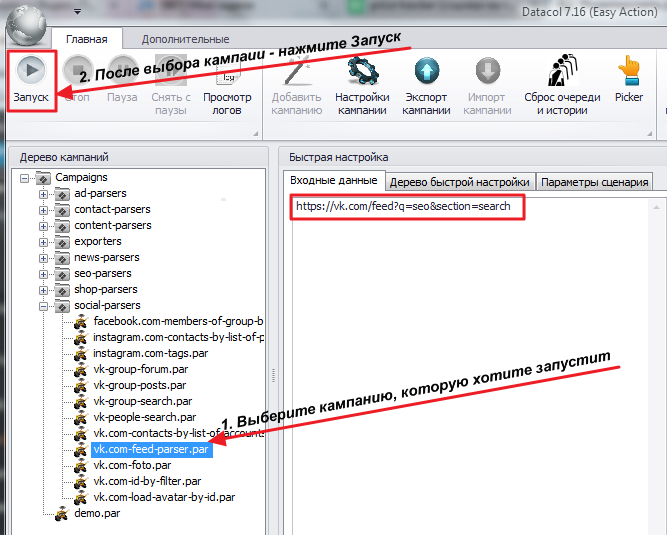
Task: Open the ribbon group dialog launcher left
Action: [256, 134]
